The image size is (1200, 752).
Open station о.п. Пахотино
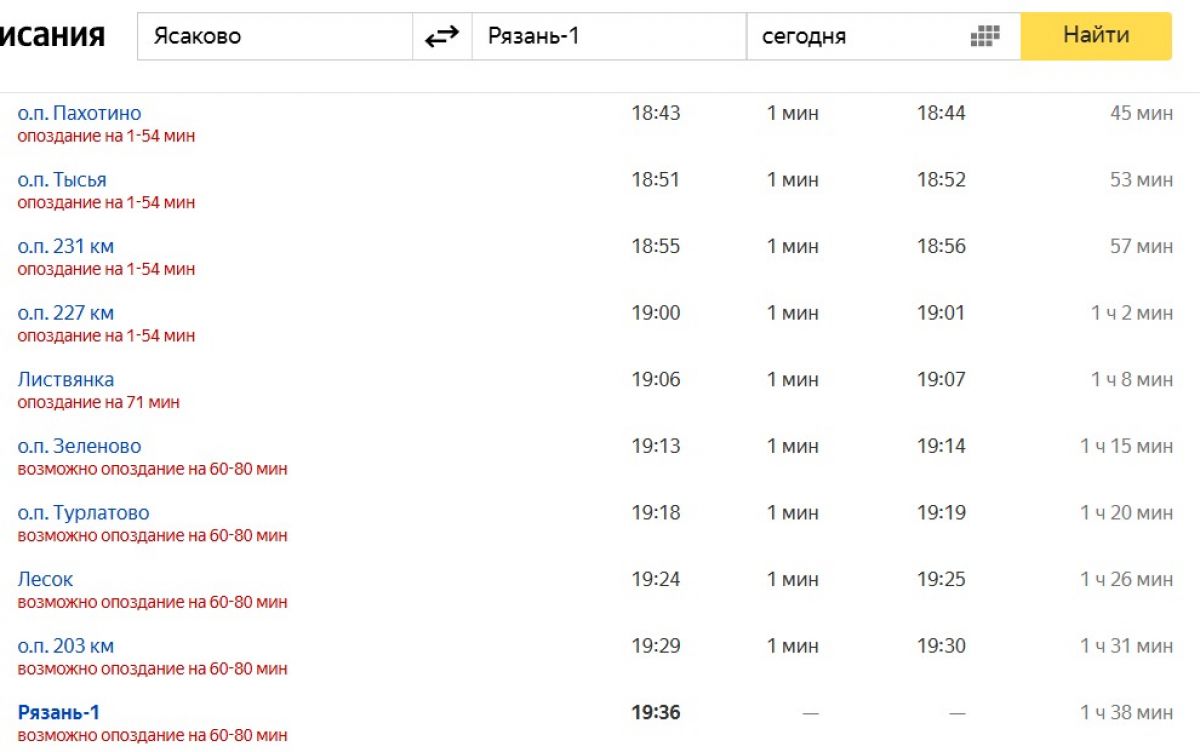click(x=79, y=113)
